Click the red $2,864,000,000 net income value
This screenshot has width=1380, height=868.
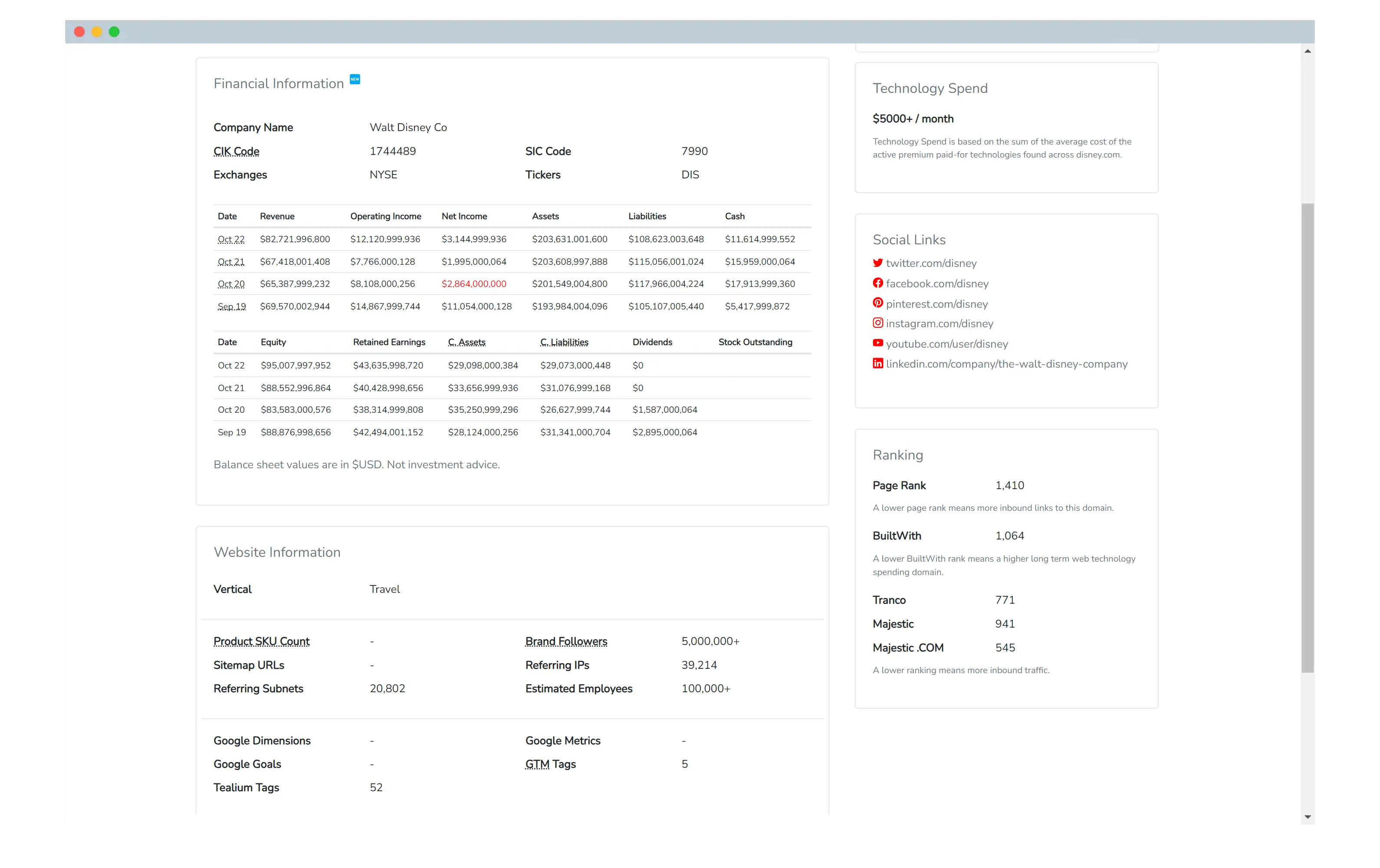473,284
